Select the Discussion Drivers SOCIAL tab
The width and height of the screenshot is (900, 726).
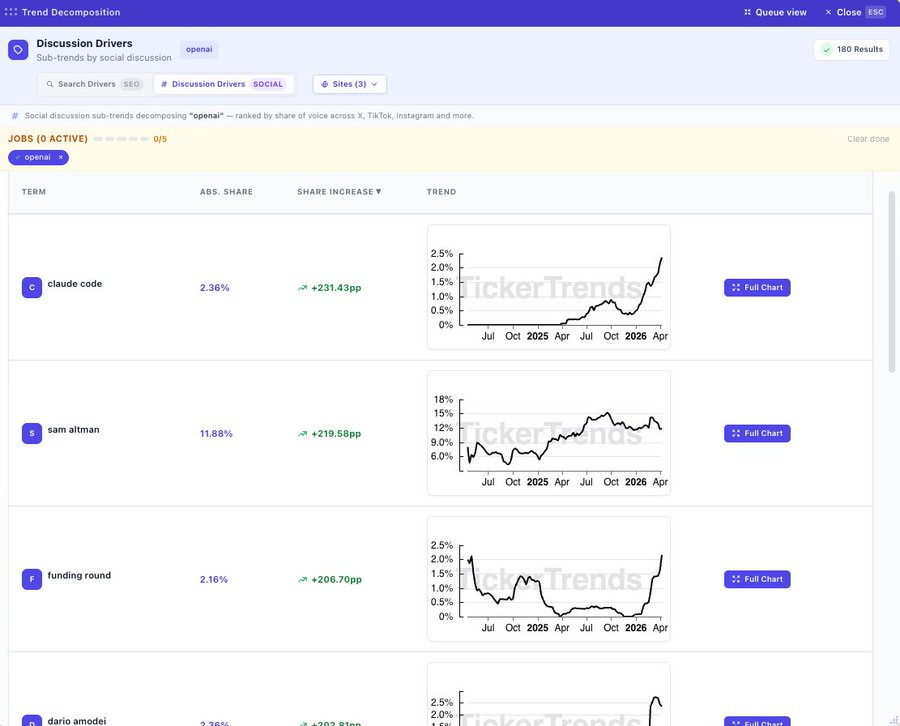click(223, 84)
